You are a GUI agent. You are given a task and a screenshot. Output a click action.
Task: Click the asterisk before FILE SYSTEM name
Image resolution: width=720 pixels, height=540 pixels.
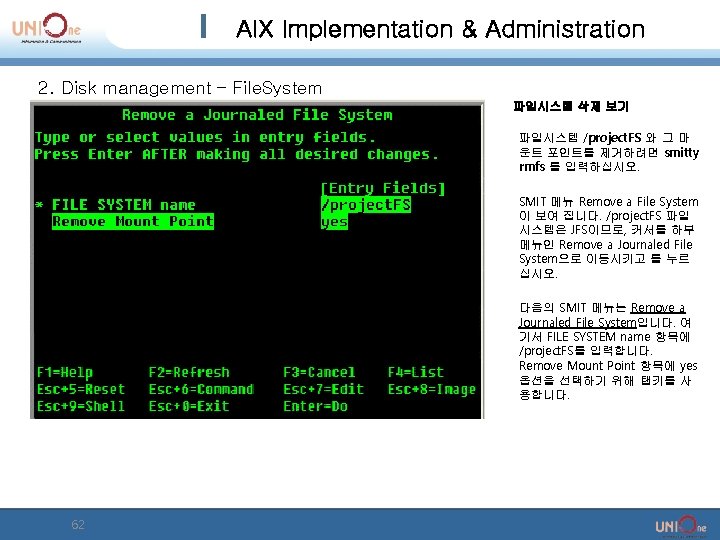pyautogui.click(x=39, y=205)
